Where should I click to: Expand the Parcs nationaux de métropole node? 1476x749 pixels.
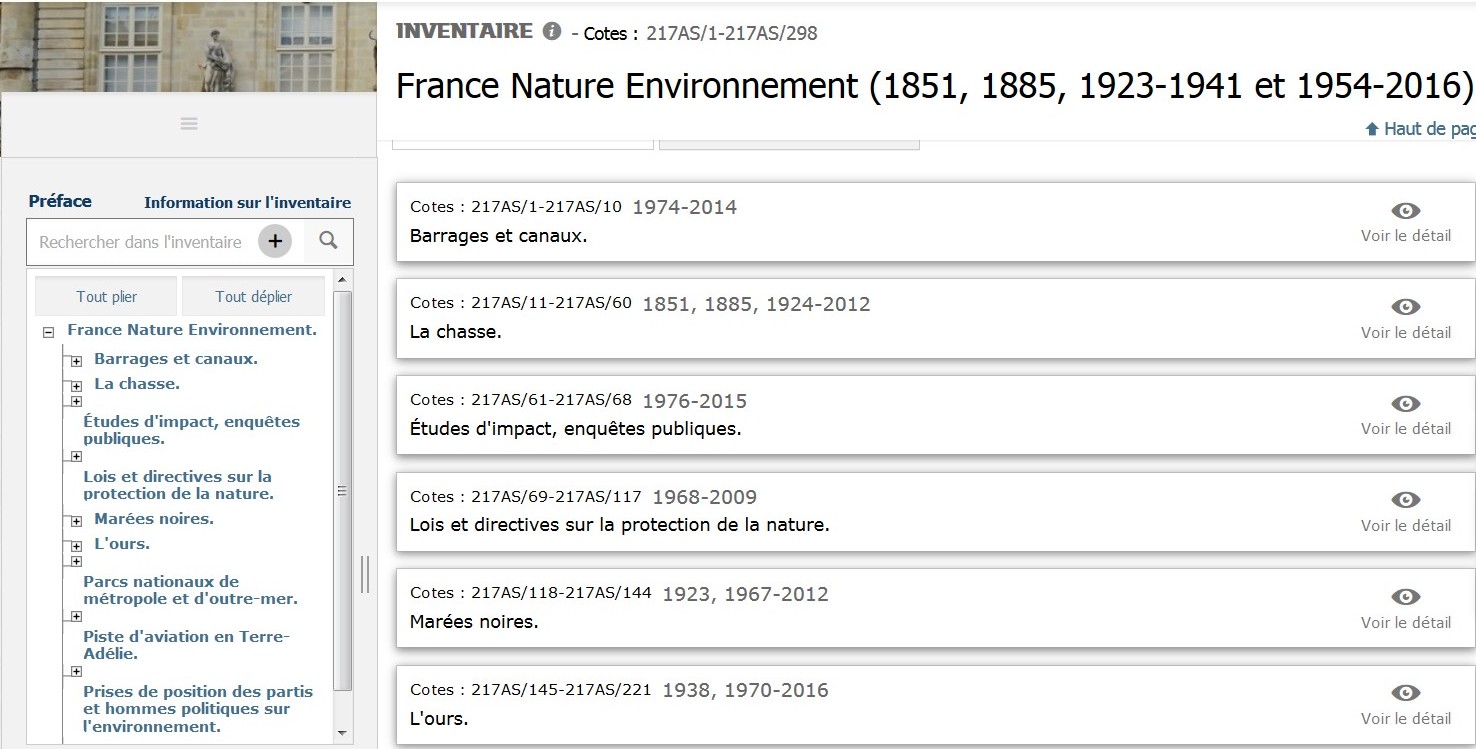(x=76, y=561)
